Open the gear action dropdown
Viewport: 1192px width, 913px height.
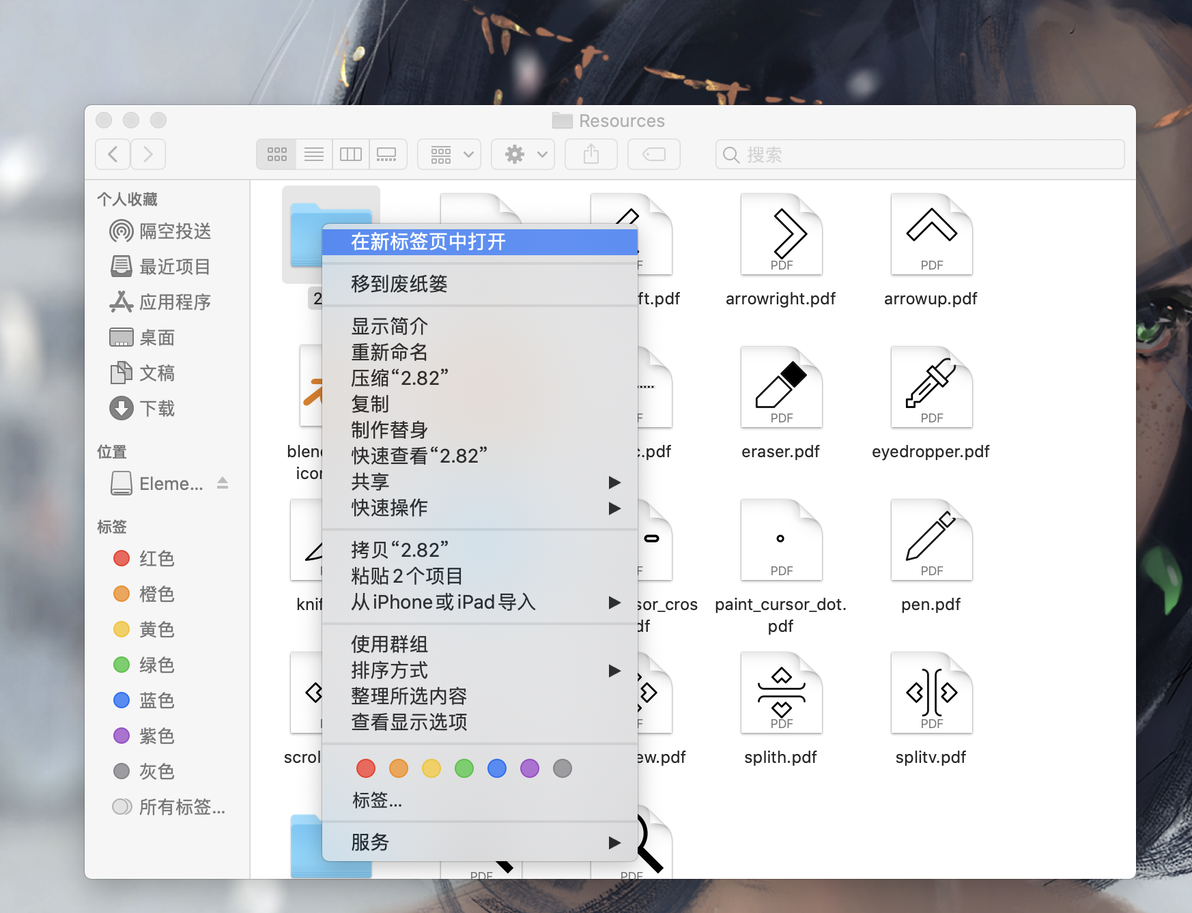click(522, 154)
